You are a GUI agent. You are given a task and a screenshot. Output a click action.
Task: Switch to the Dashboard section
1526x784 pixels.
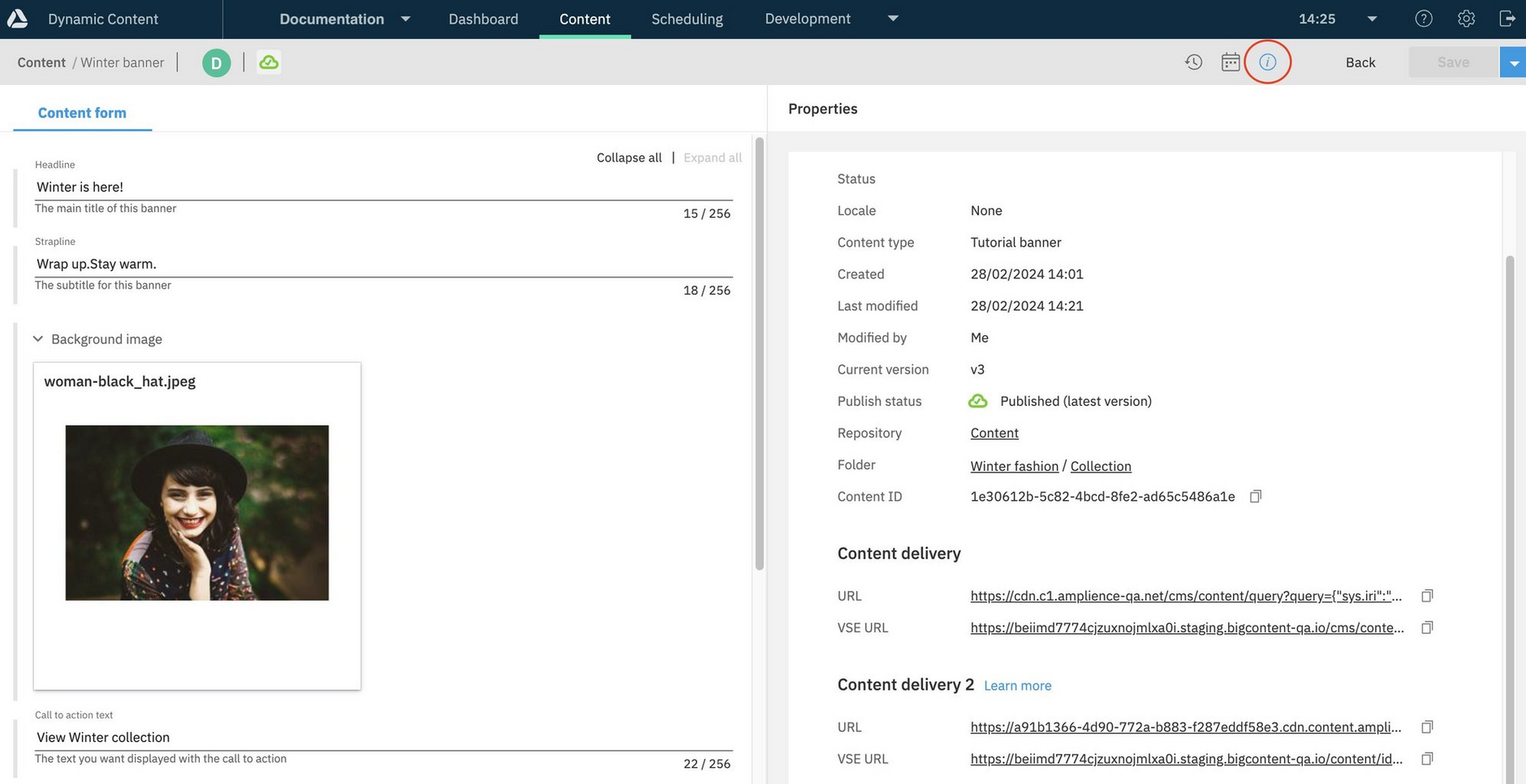483,18
